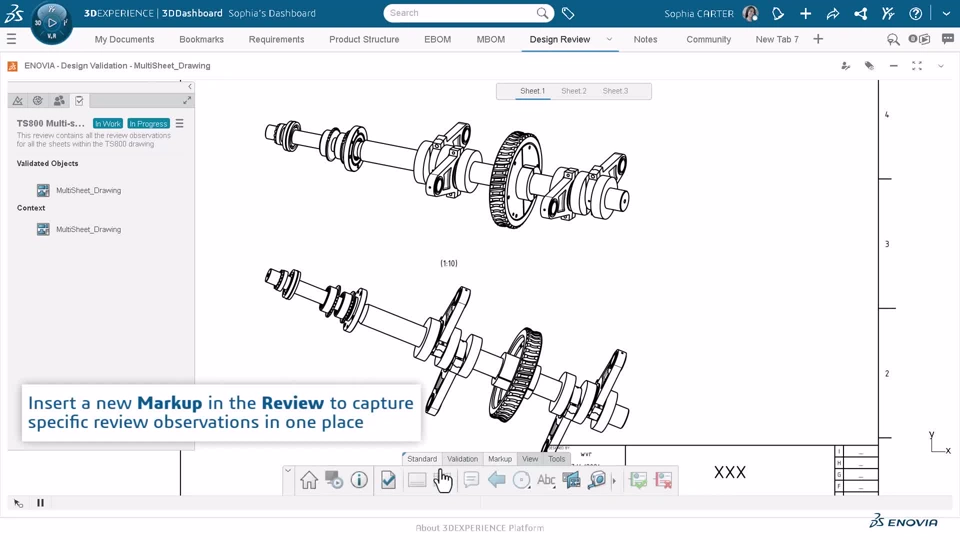Click the tag icon in the widget header
Viewport: 960px width, 540px height.
pos(869,66)
